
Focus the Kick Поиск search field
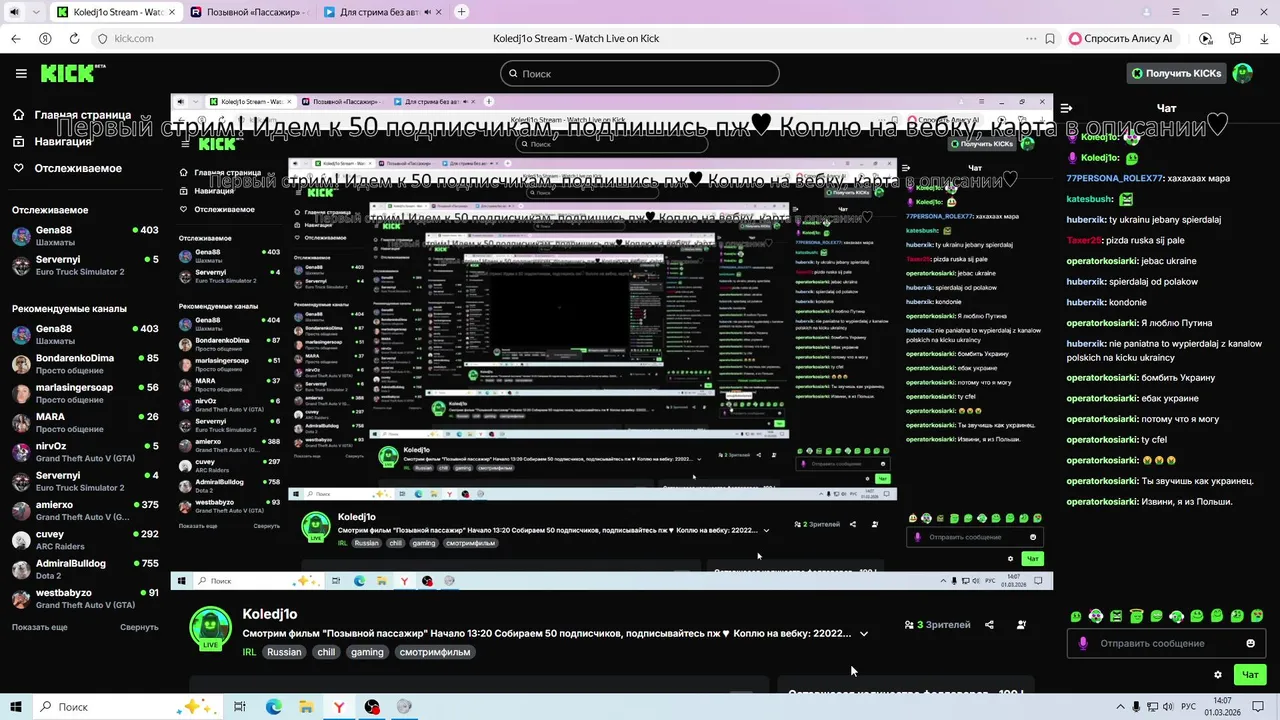click(640, 73)
